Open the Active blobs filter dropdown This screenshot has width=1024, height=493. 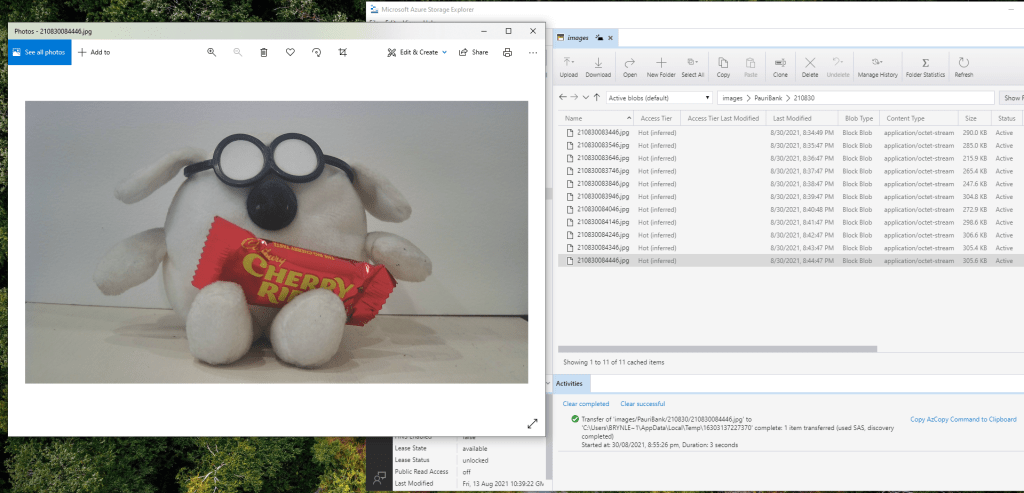pos(658,98)
